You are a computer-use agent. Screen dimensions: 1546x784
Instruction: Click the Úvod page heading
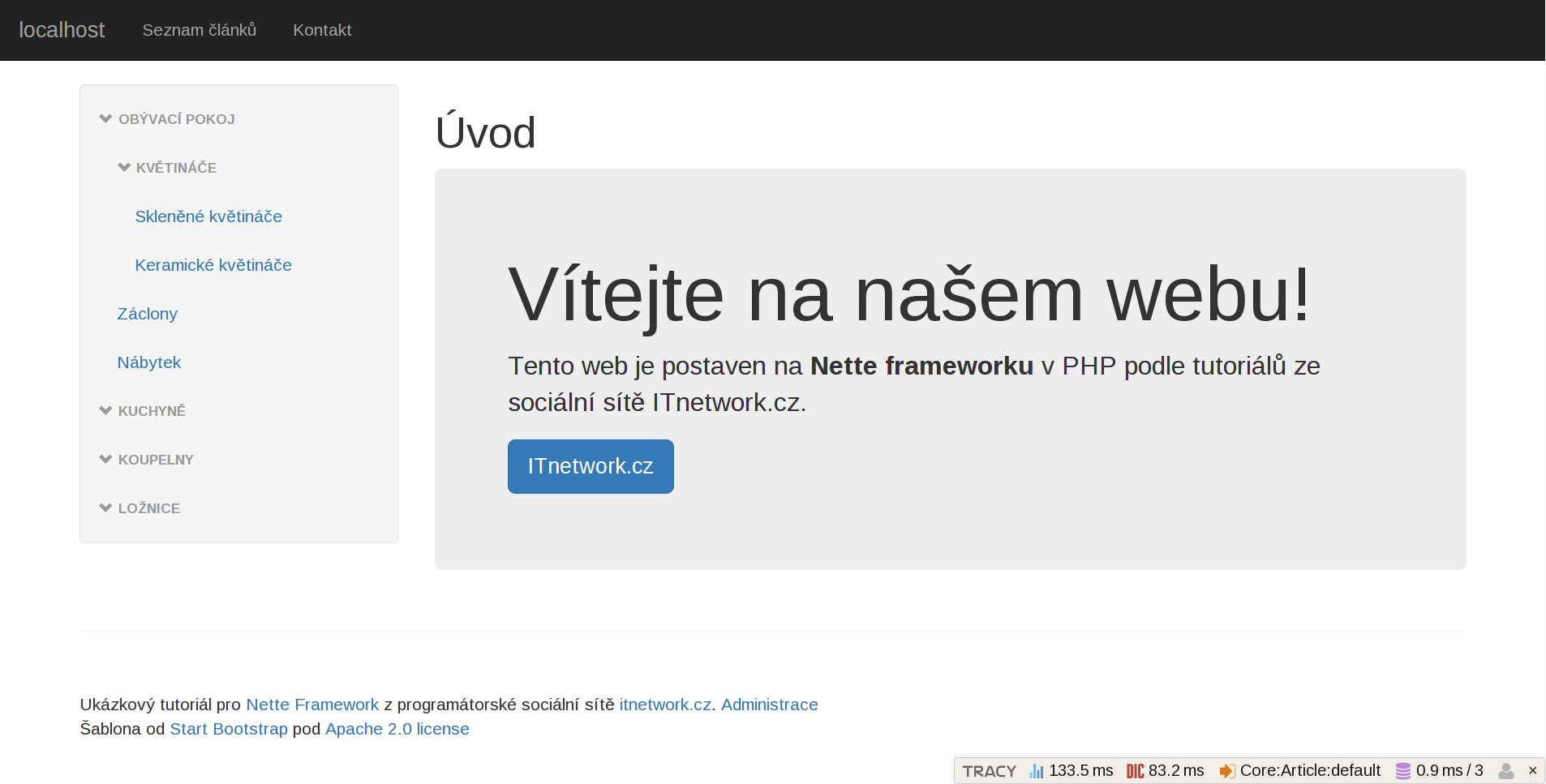point(486,132)
